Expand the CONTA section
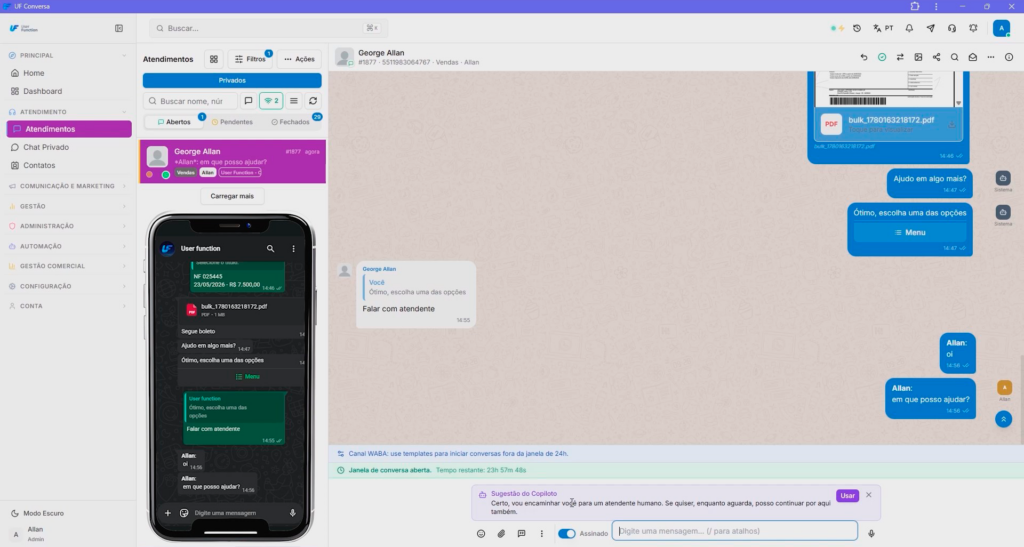 68,305
